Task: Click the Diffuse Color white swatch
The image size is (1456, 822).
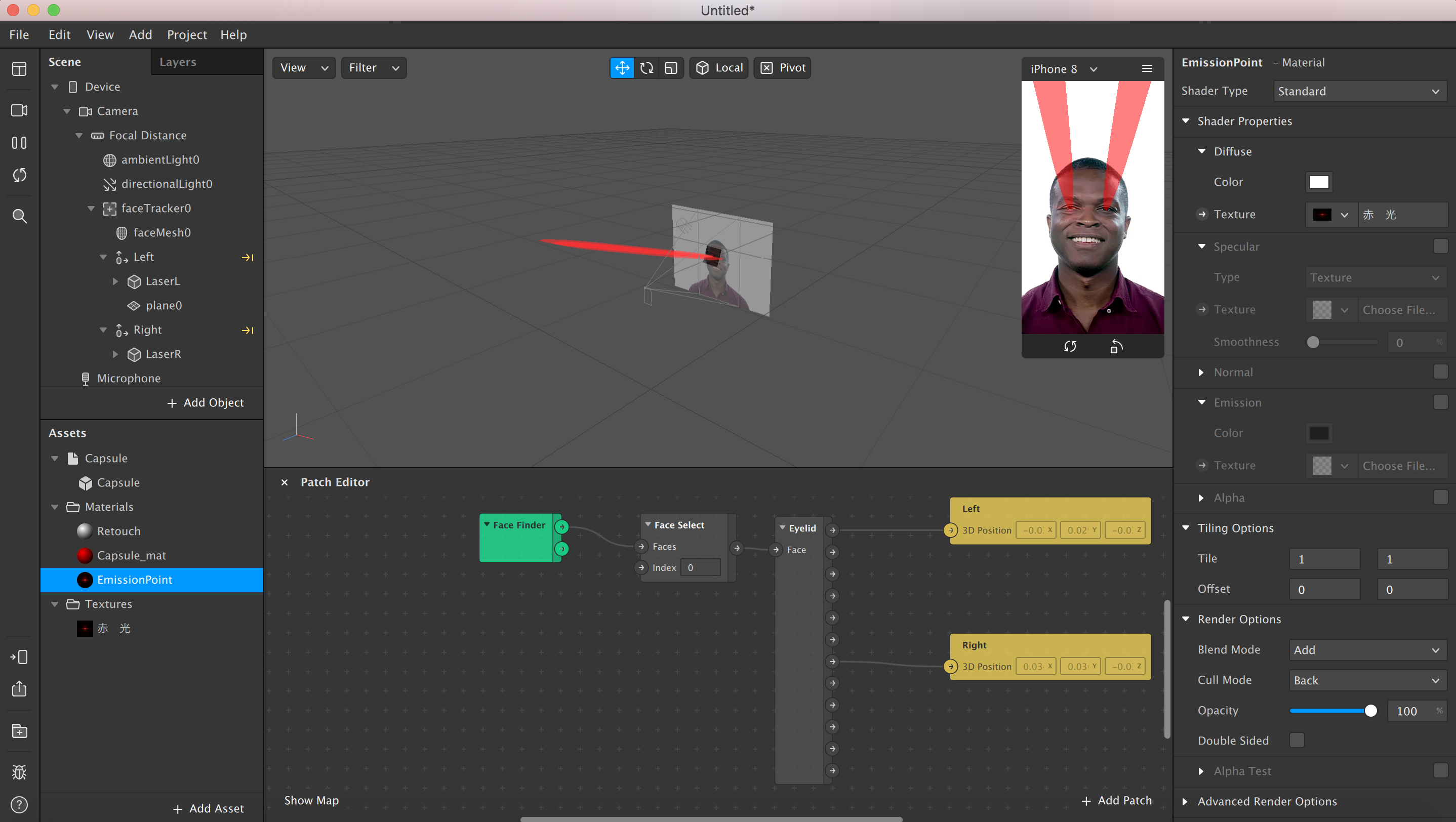Action: 1319,182
